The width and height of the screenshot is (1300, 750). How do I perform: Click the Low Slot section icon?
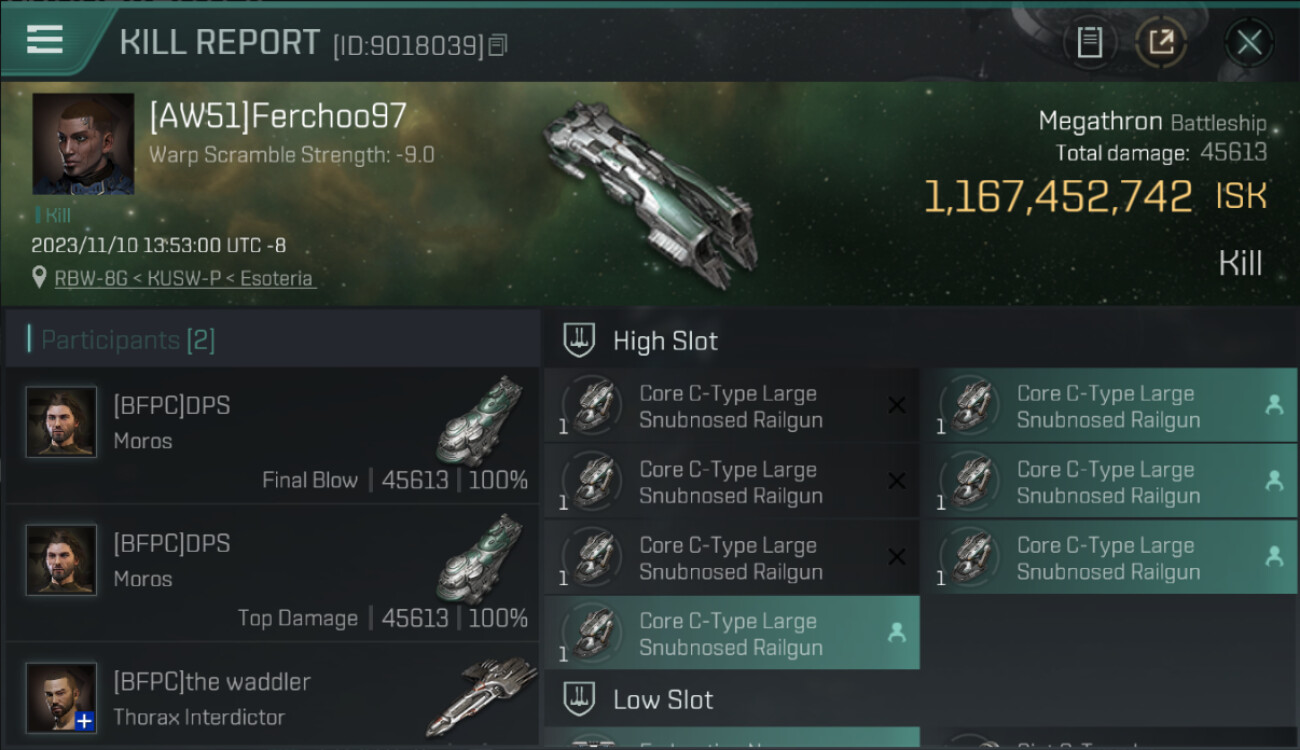coord(580,699)
